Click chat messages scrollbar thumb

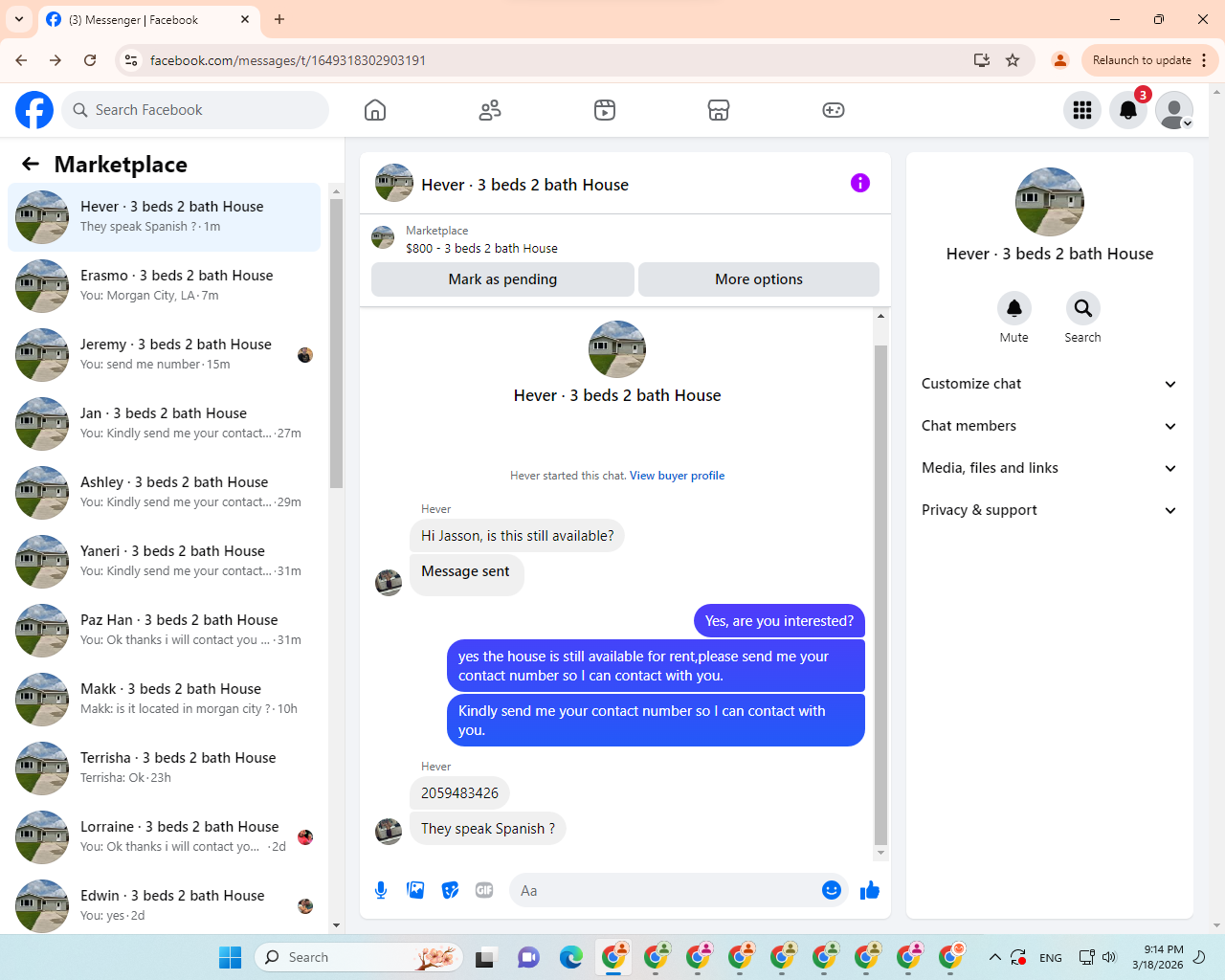pos(880,595)
